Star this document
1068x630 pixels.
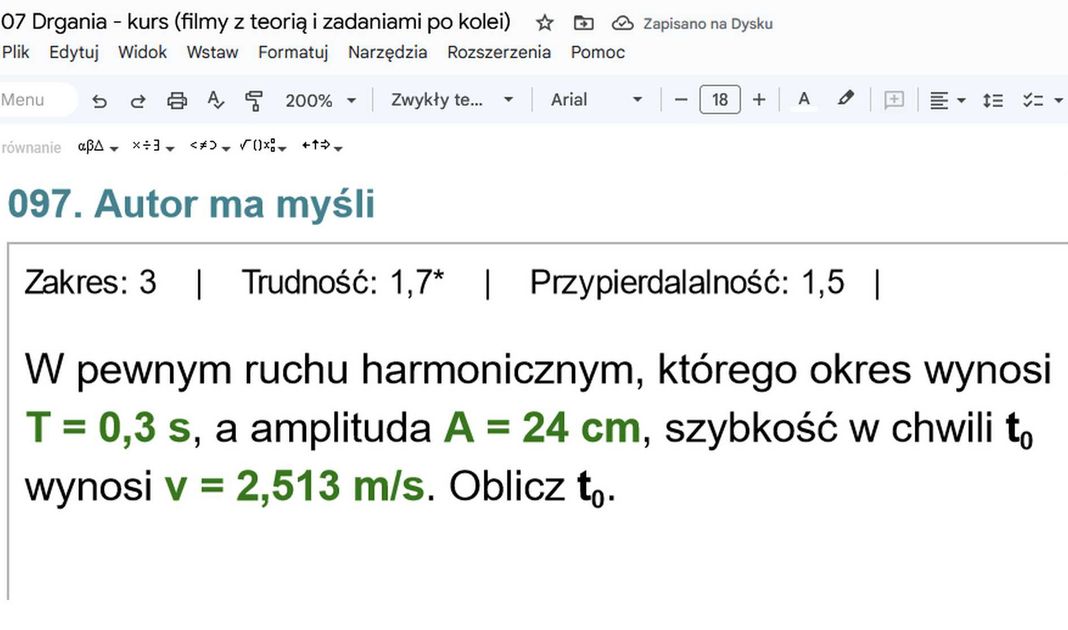tap(545, 23)
